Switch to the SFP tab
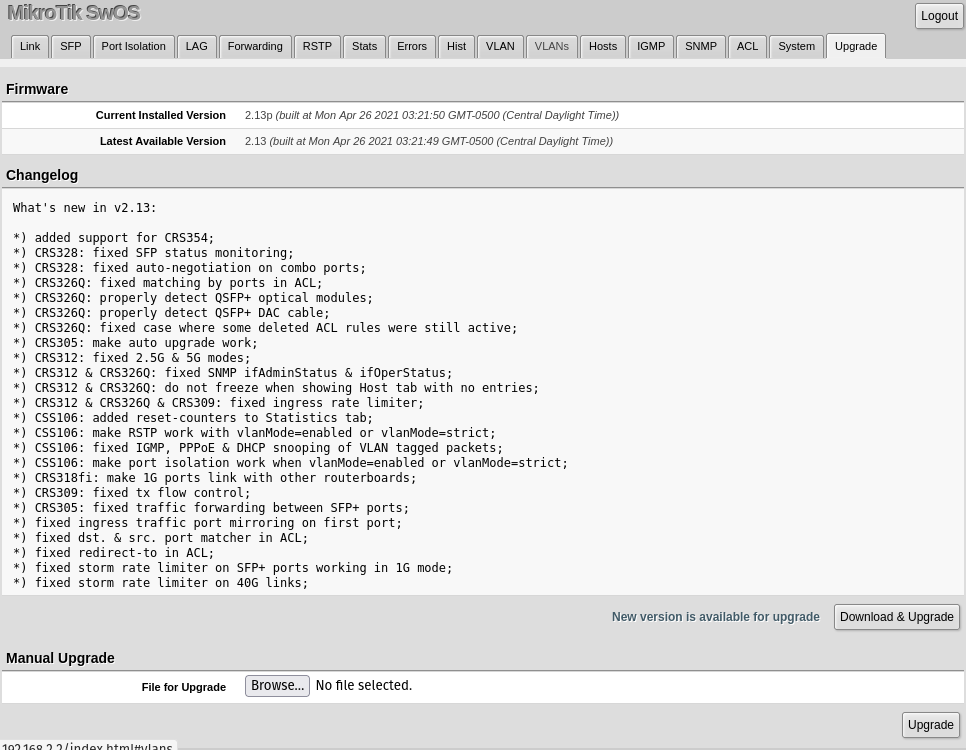 [x=71, y=46]
